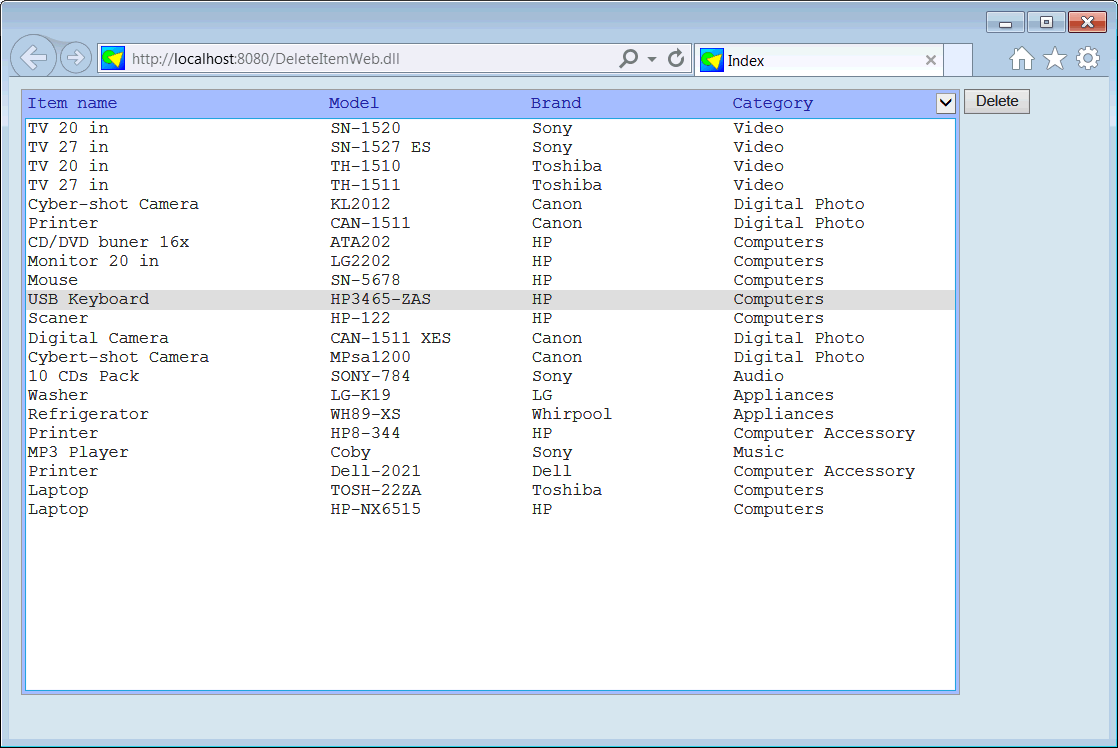The height and width of the screenshot is (748, 1118).
Task: Select the Dell-2021 Printer row
Action: [x=491, y=471]
